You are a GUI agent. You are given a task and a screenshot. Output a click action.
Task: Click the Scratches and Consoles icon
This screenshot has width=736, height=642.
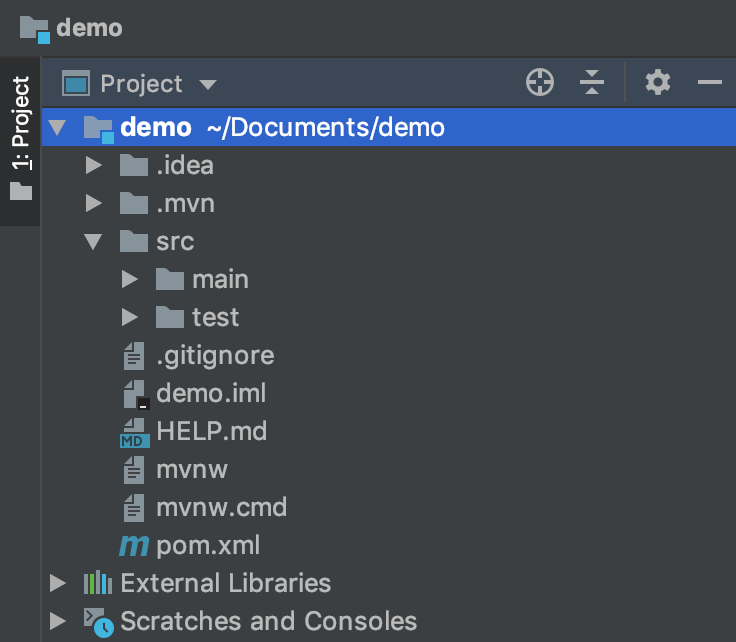tap(97, 622)
